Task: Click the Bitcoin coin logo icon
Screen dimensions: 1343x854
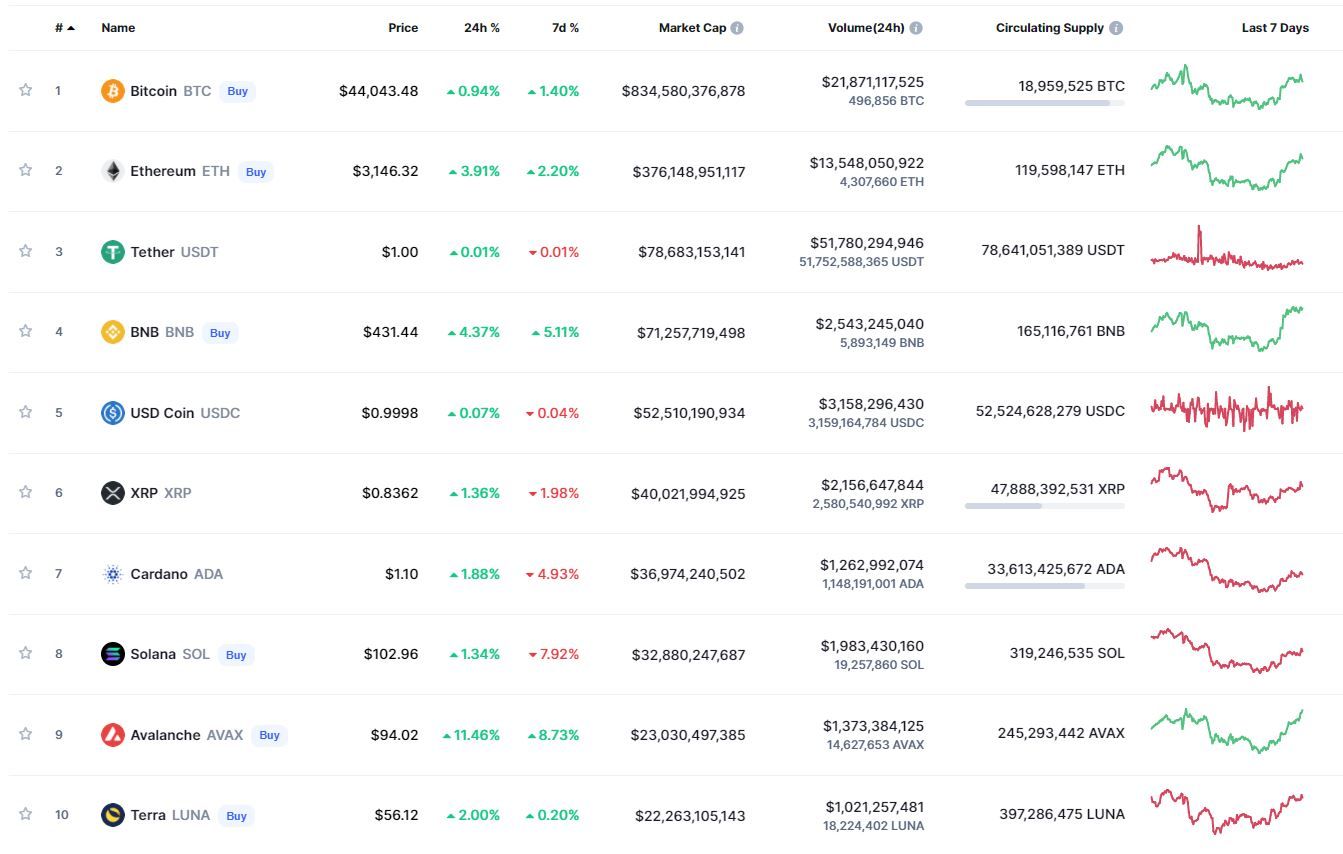Action: (x=113, y=91)
